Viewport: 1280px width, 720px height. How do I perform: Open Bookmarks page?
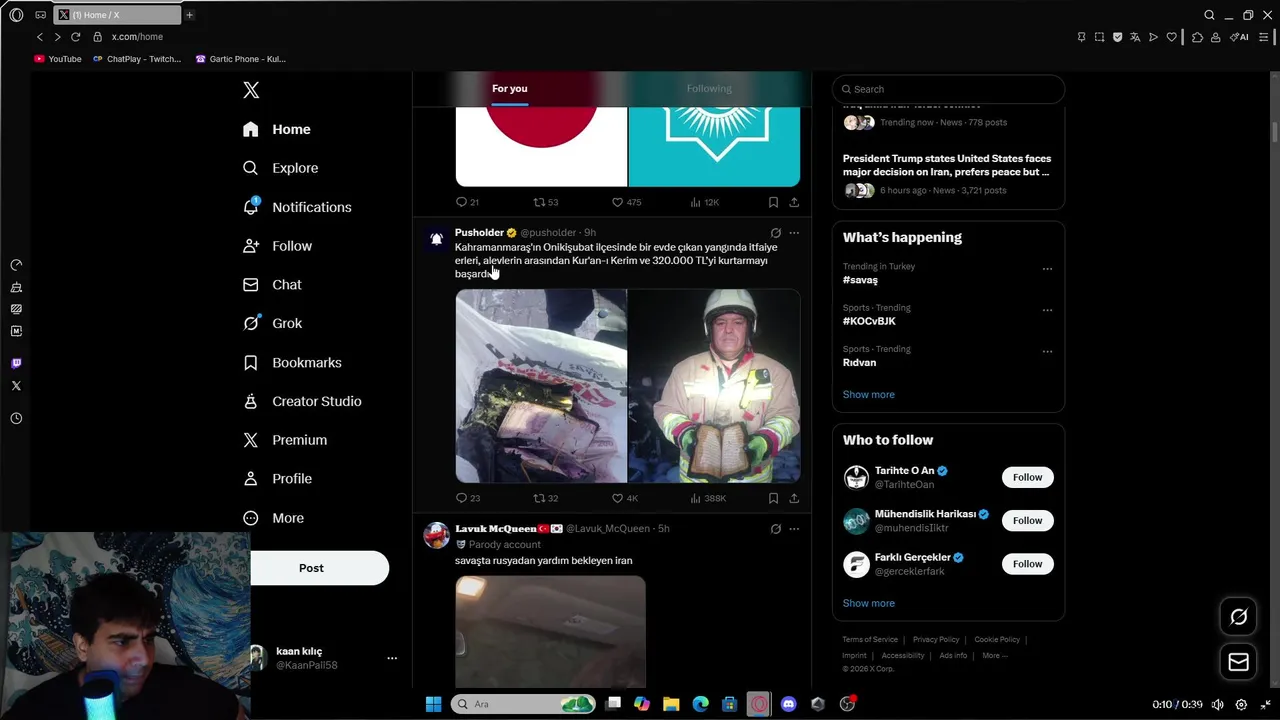click(x=292, y=362)
